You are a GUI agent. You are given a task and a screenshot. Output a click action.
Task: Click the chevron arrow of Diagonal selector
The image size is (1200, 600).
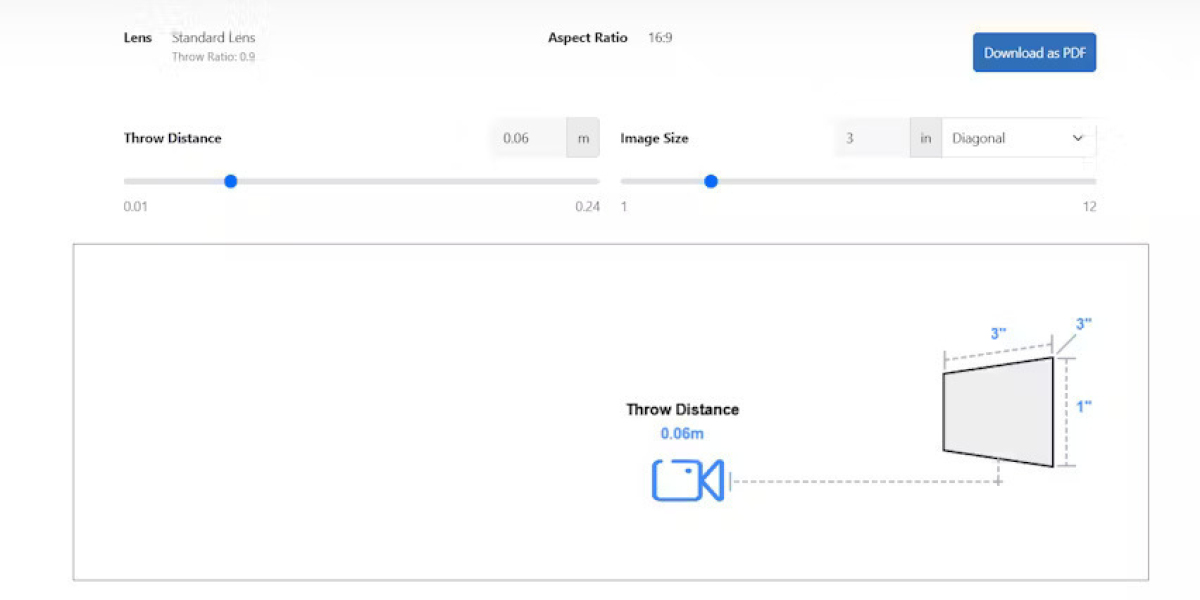(x=1078, y=138)
